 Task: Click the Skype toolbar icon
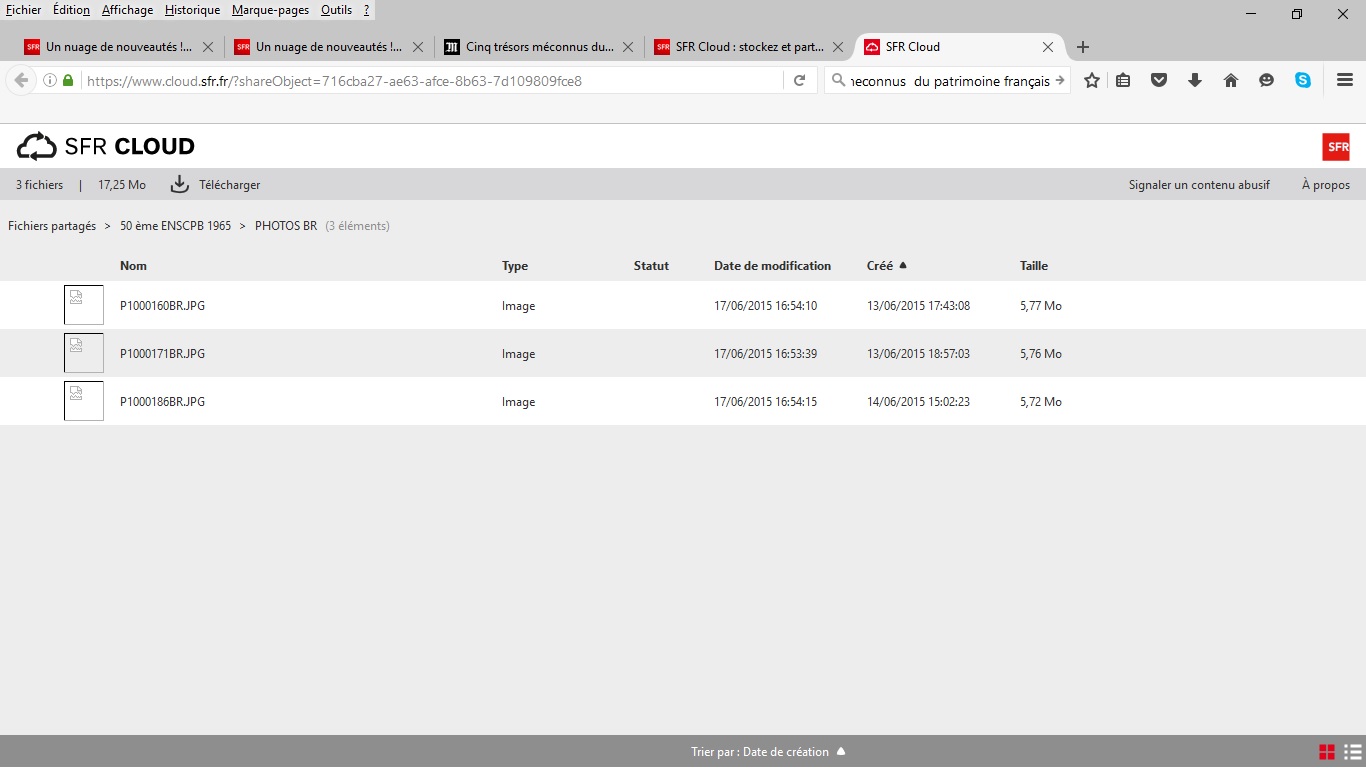pyautogui.click(x=1303, y=81)
